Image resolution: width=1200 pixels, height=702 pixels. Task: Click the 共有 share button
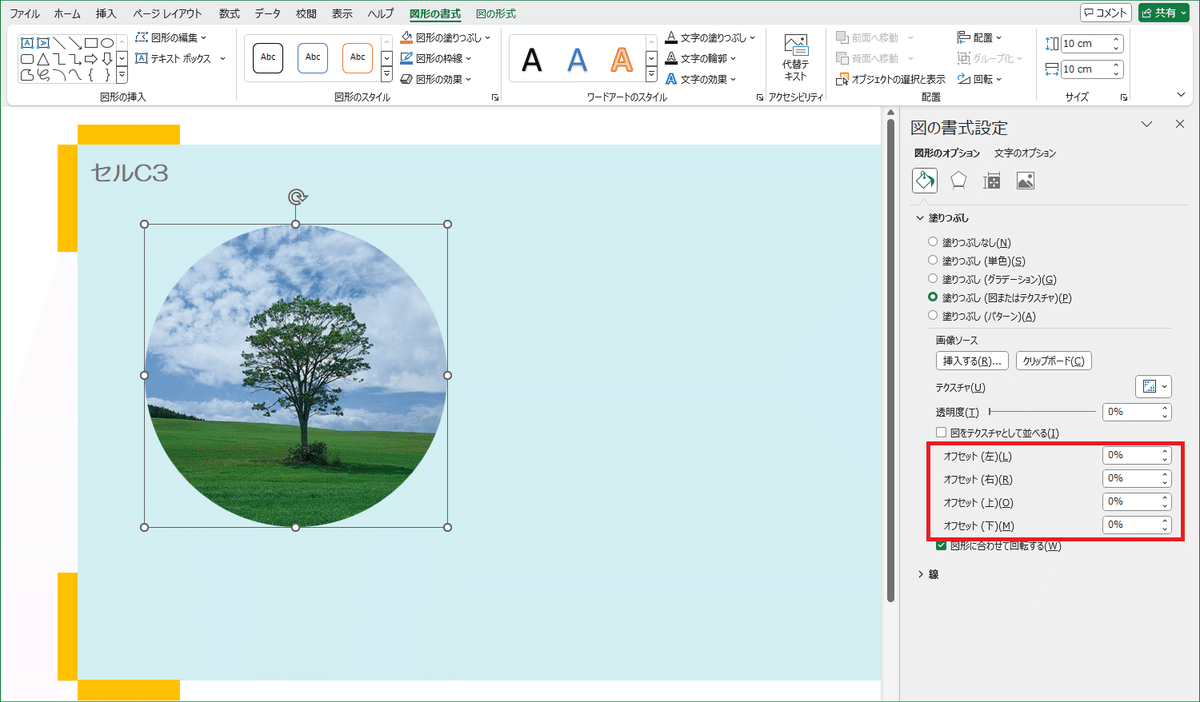click(x=1164, y=13)
